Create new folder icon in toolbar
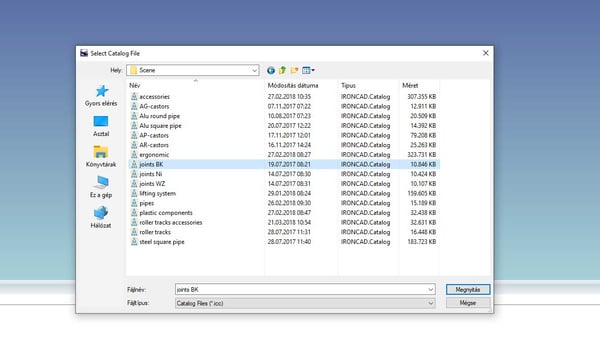Viewport: 600px width, 362px height. (x=294, y=70)
